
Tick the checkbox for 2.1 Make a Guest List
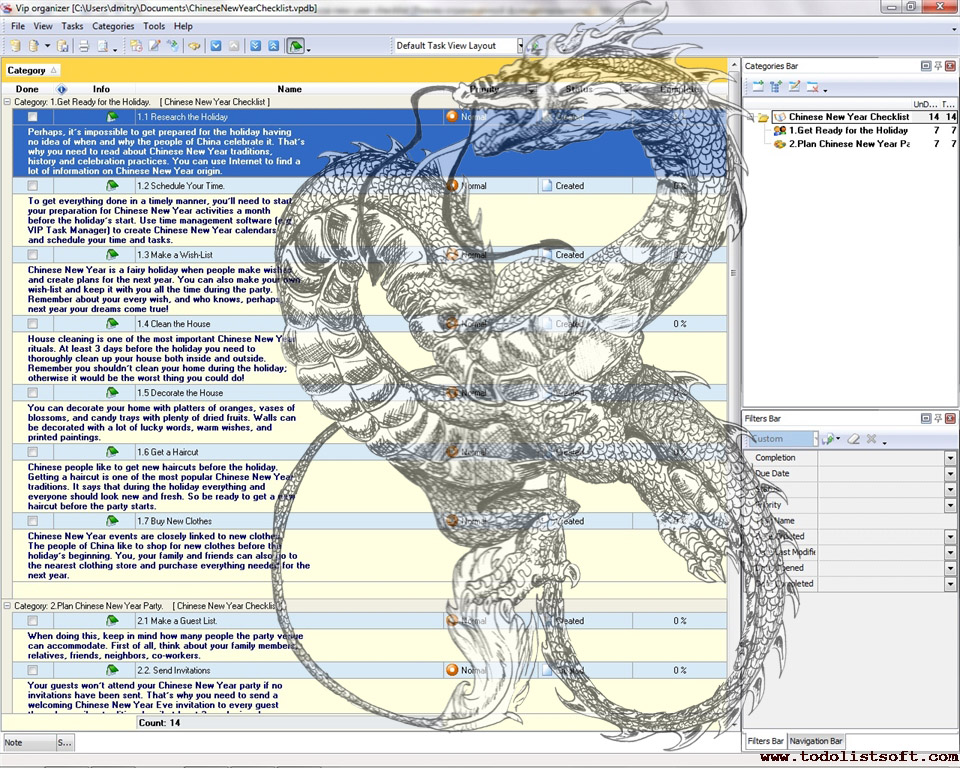tap(33, 621)
